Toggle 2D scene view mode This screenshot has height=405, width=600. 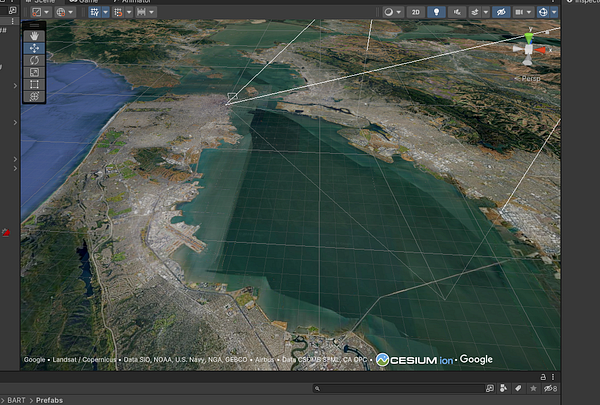(416, 12)
